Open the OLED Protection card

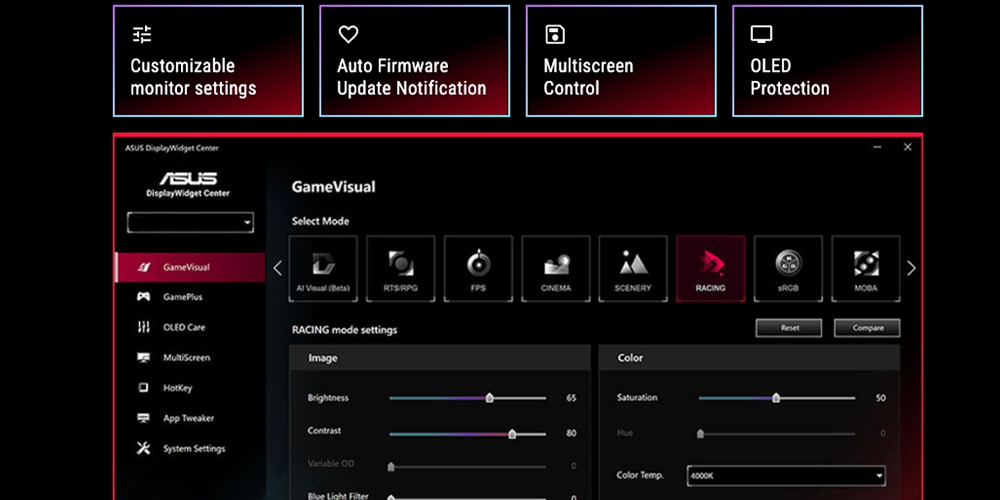pyautogui.click(x=828, y=61)
